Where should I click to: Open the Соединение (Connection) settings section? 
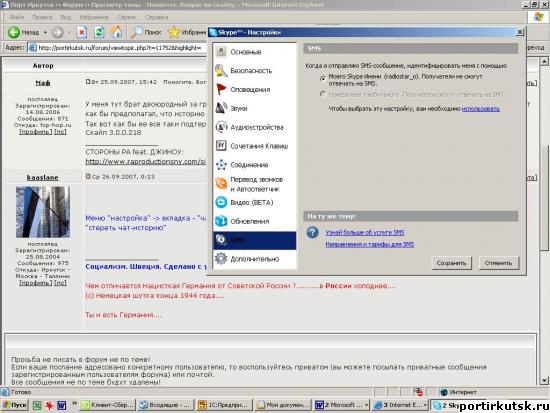(254, 165)
